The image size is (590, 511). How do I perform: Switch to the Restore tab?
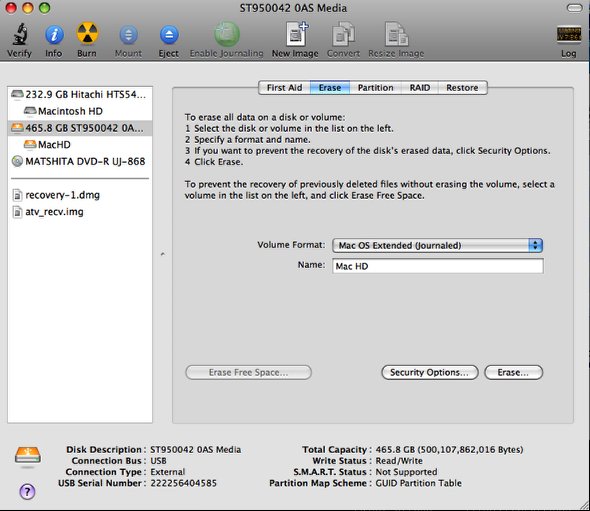pyautogui.click(x=462, y=88)
